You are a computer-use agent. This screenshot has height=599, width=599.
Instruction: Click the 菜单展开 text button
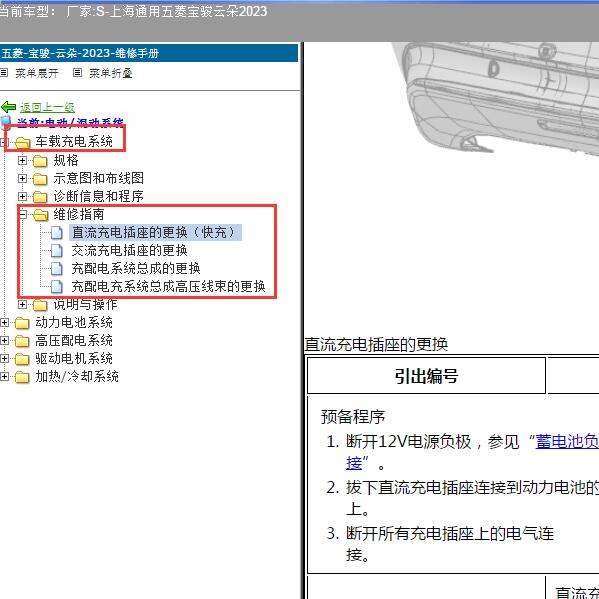(x=37, y=73)
